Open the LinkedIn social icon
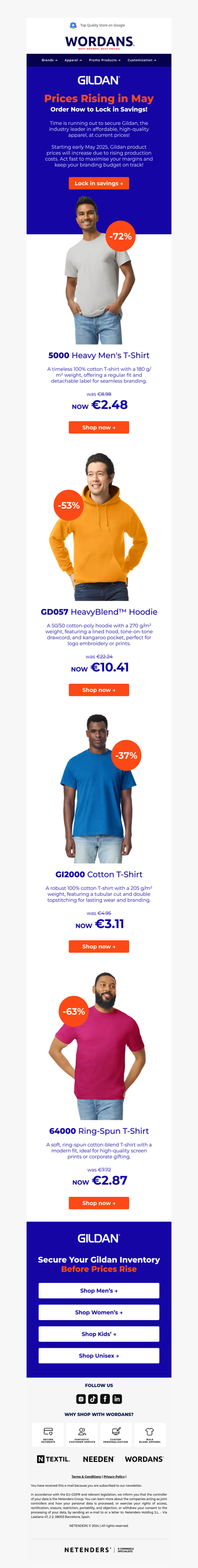This screenshot has width=198, height=1568. pyautogui.click(x=117, y=1399)
